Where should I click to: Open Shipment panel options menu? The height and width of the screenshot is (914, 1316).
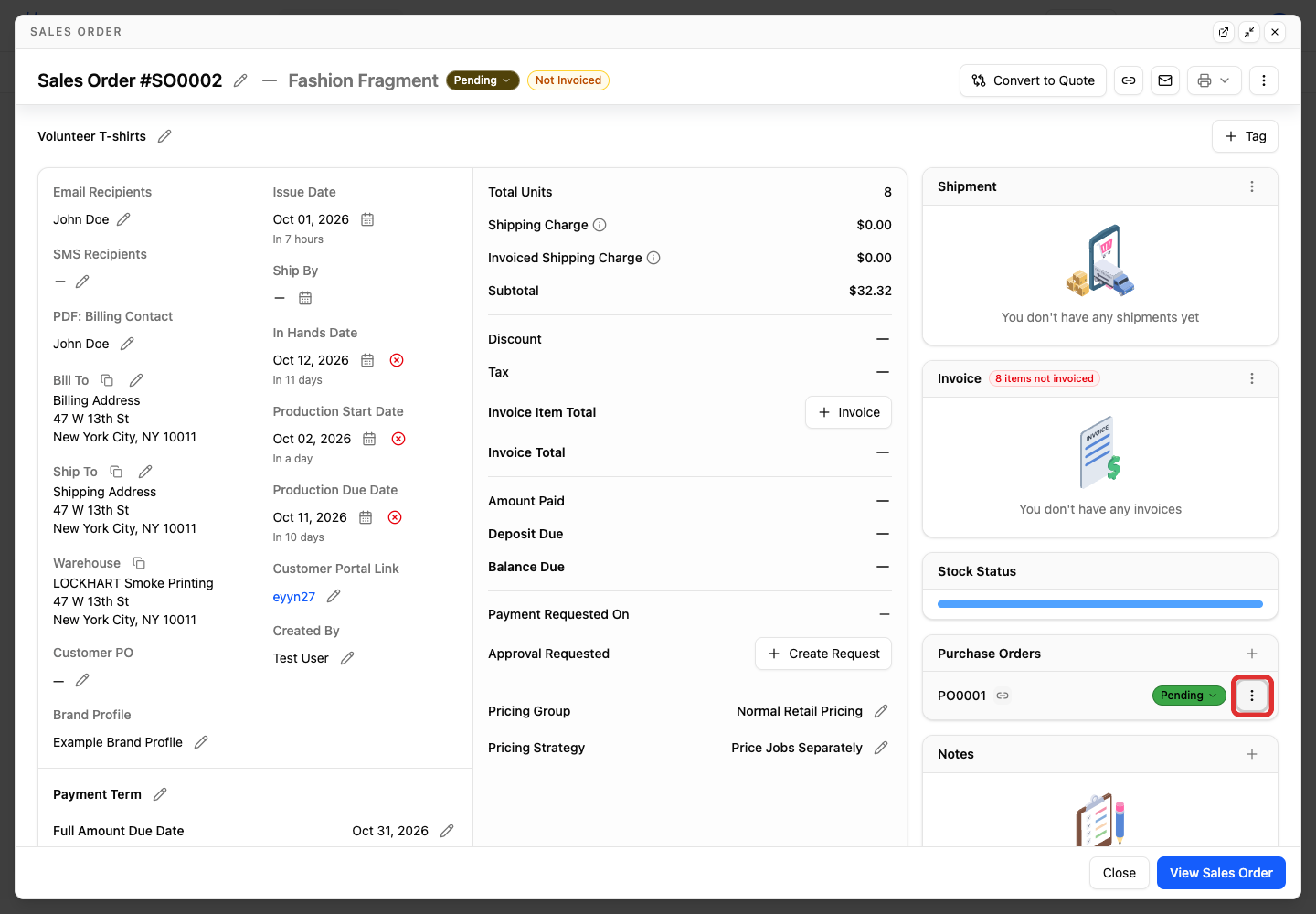tap(1252, 186)
